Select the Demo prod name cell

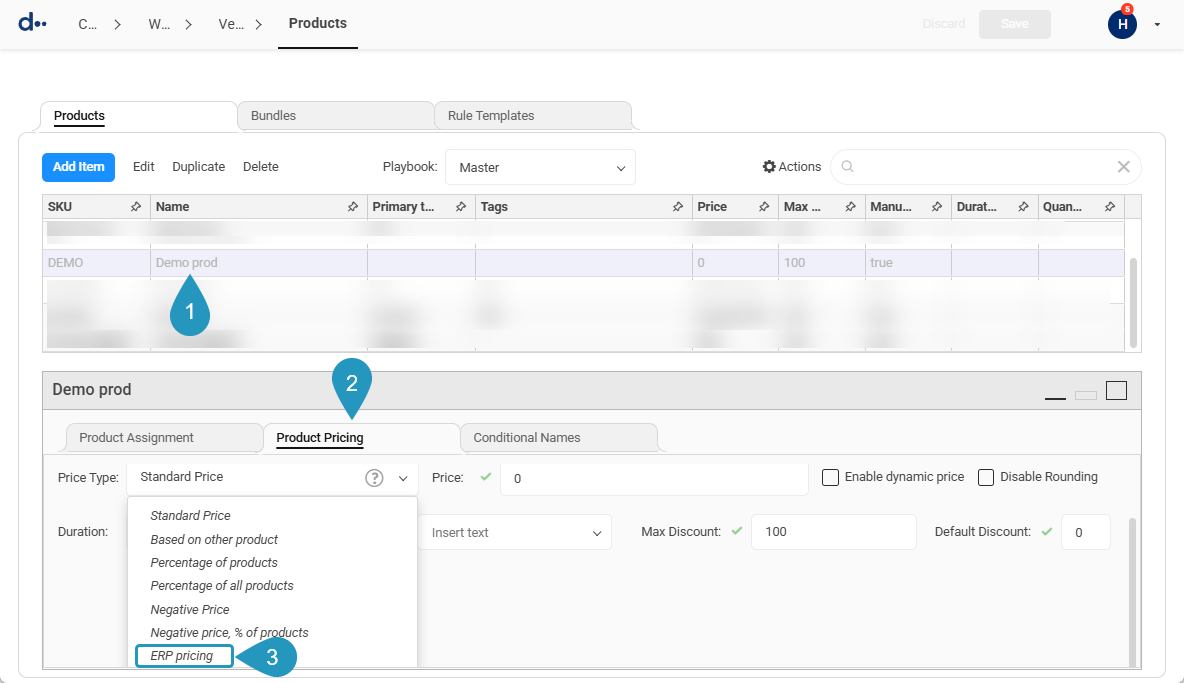point(259,263)
